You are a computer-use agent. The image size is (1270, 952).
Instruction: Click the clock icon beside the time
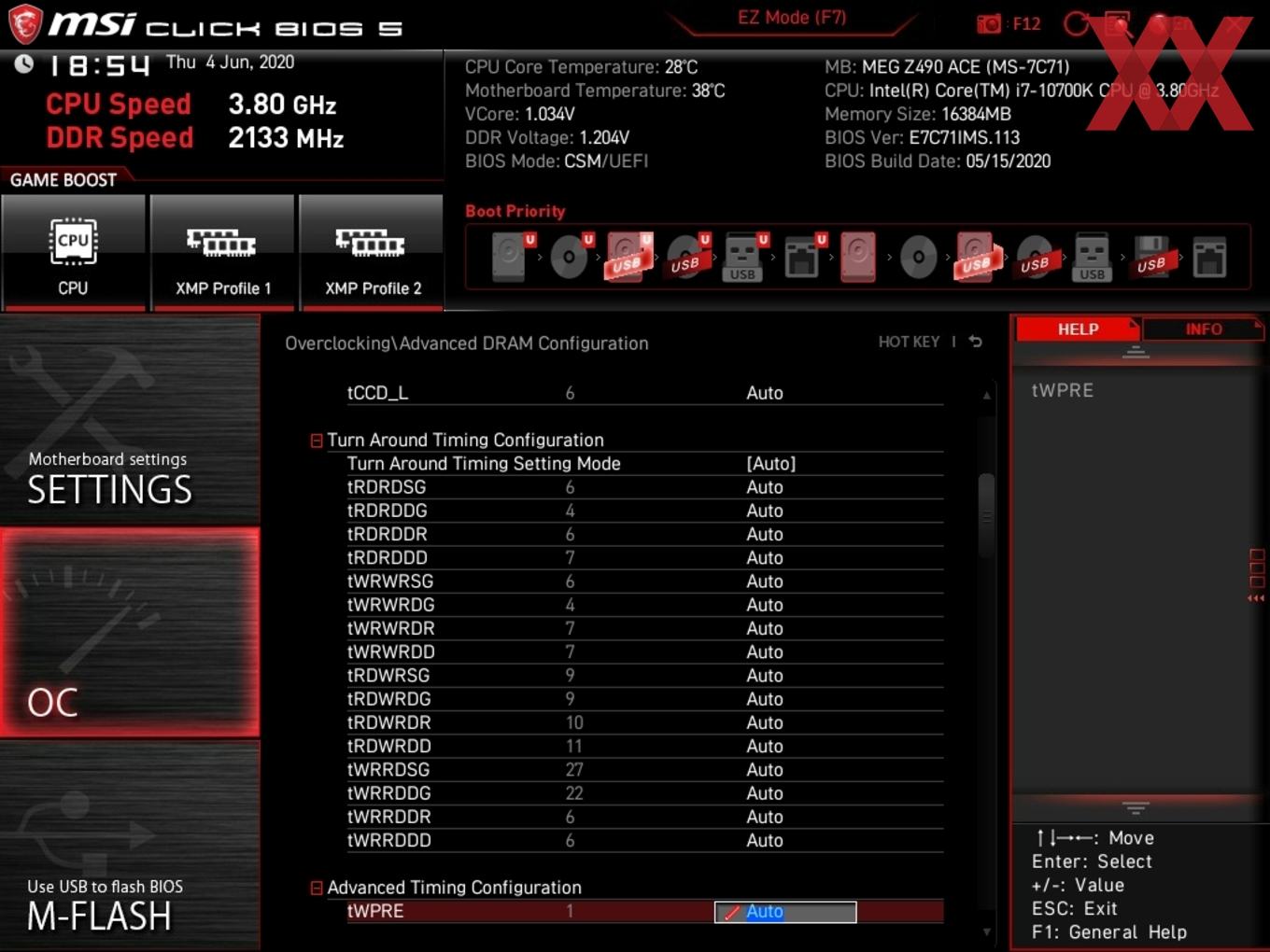point(23,63)
